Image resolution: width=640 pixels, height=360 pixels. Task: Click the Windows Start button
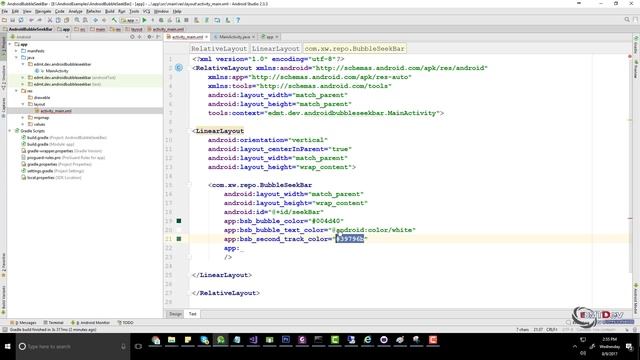[x=7, y=347]
